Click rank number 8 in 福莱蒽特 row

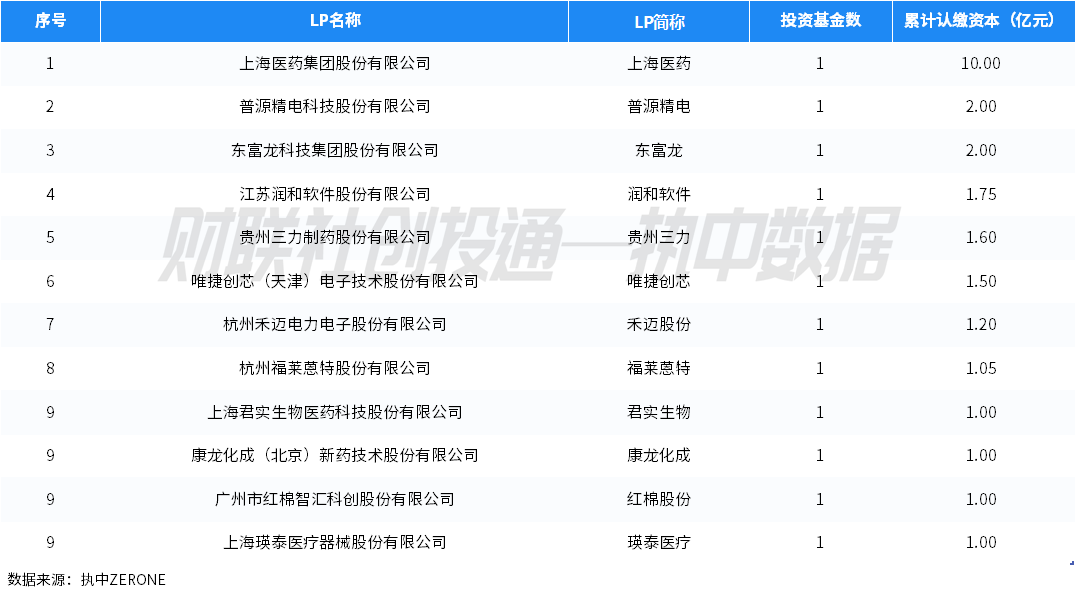tap(50, 369)
